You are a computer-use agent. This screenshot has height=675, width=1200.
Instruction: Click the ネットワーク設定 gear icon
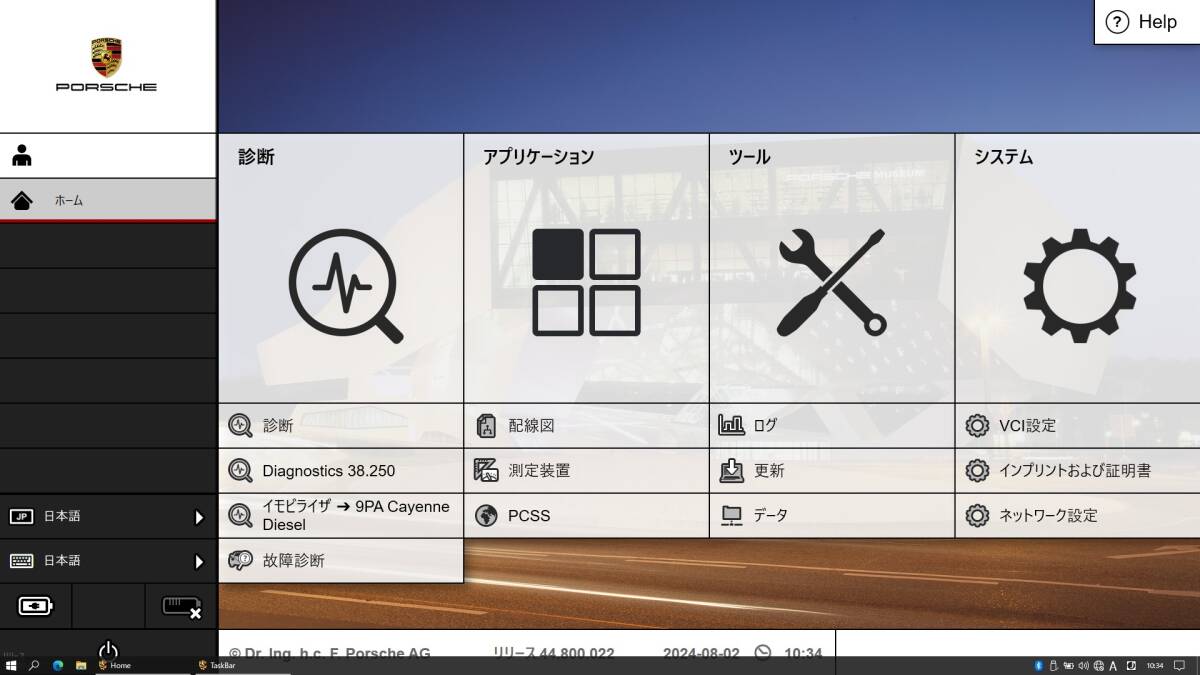coord(977,515)
